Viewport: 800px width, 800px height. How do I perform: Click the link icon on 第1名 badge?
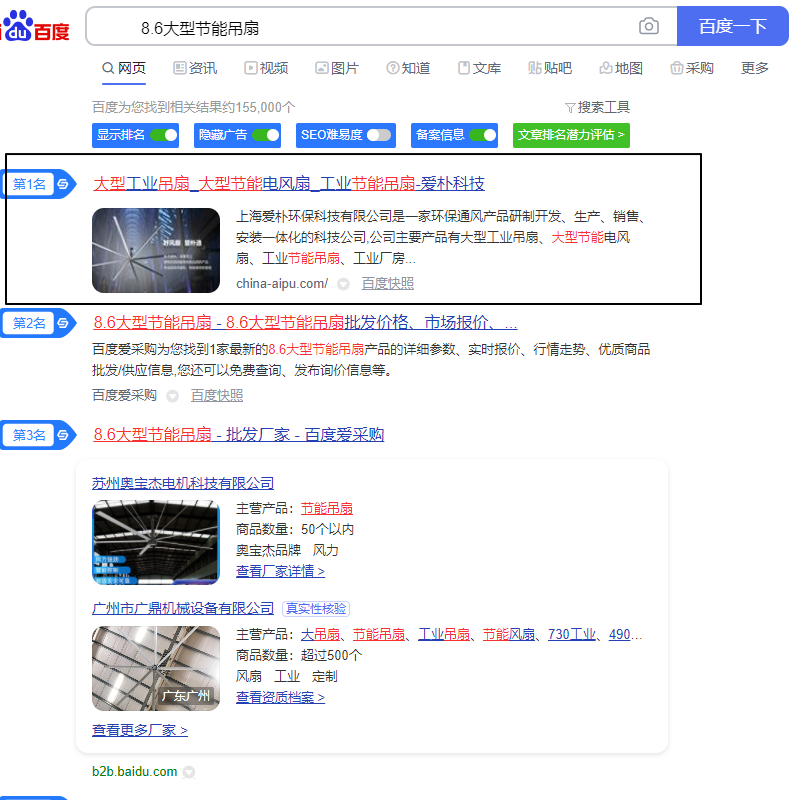63,184
